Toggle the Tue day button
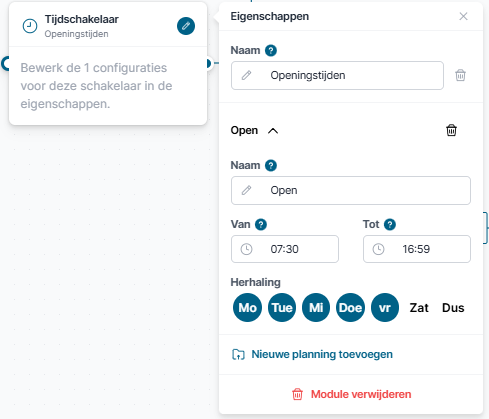This screenshot has height=419, width=489. point(282,308)
